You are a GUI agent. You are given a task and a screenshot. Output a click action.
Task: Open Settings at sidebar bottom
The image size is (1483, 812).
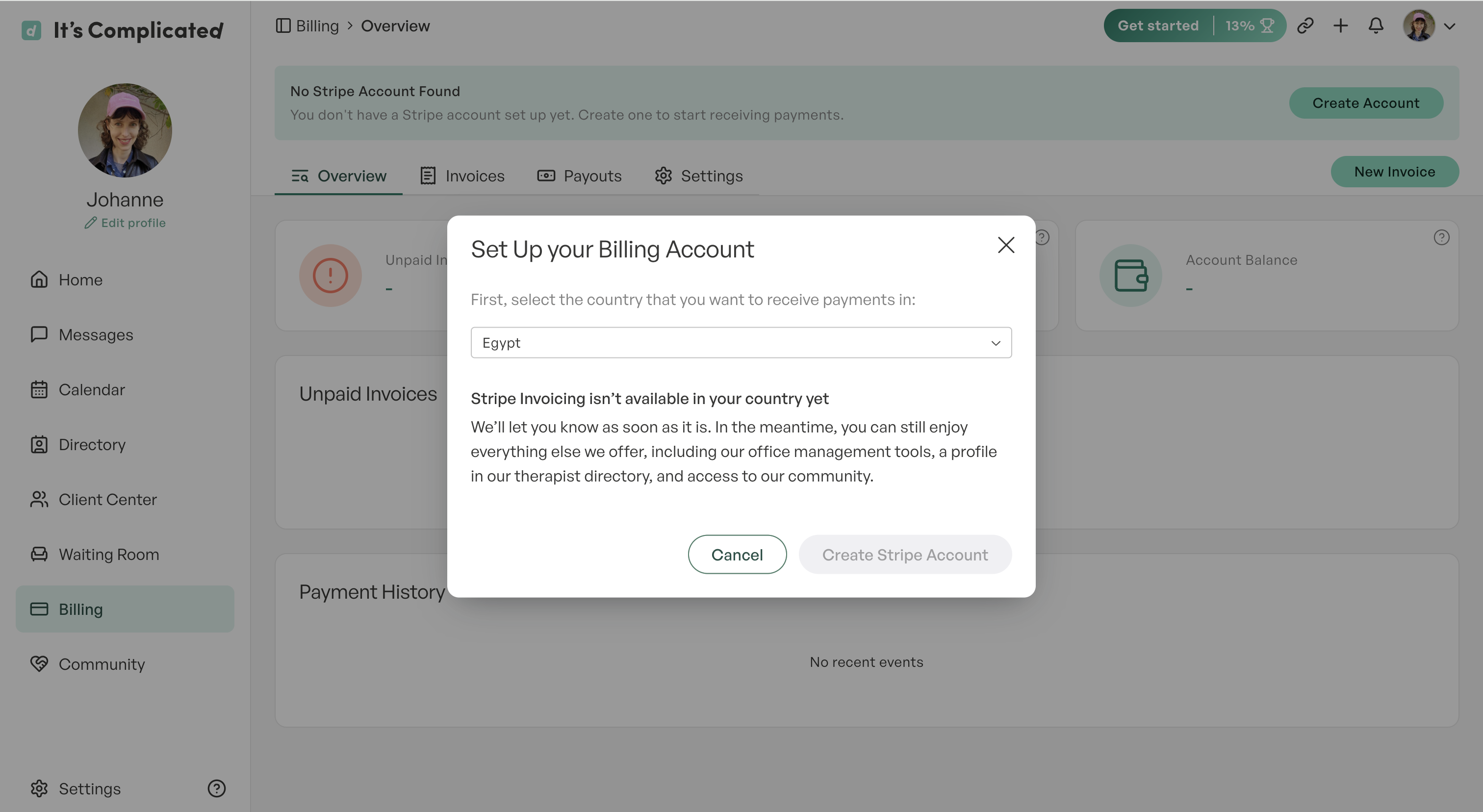tap(76, 788)
